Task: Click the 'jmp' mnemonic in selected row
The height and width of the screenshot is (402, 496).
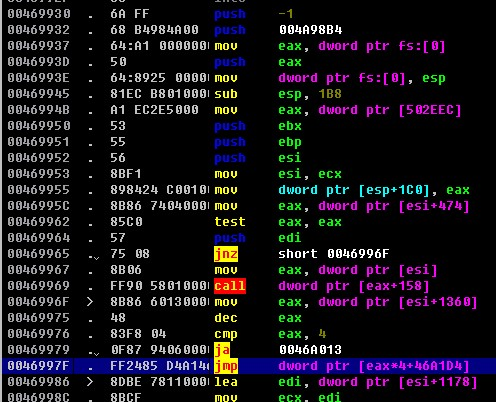Action: coord(226,366)
